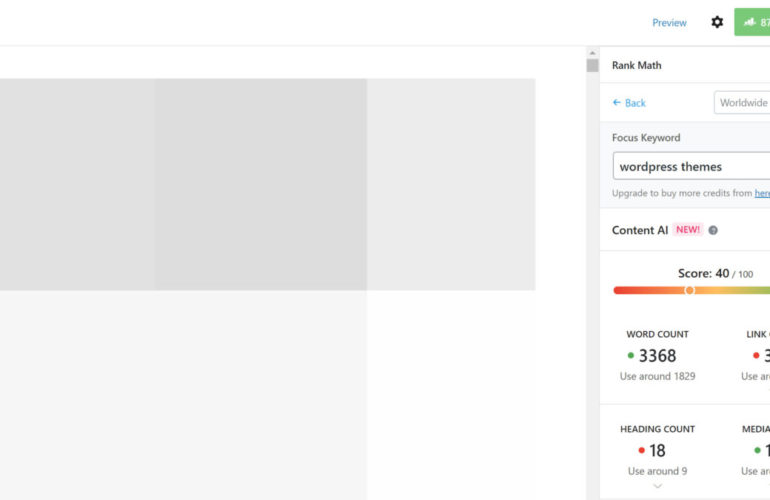Click the gray image placeholder block
Viewport: 770px width, 500px height.
[267, 184]
